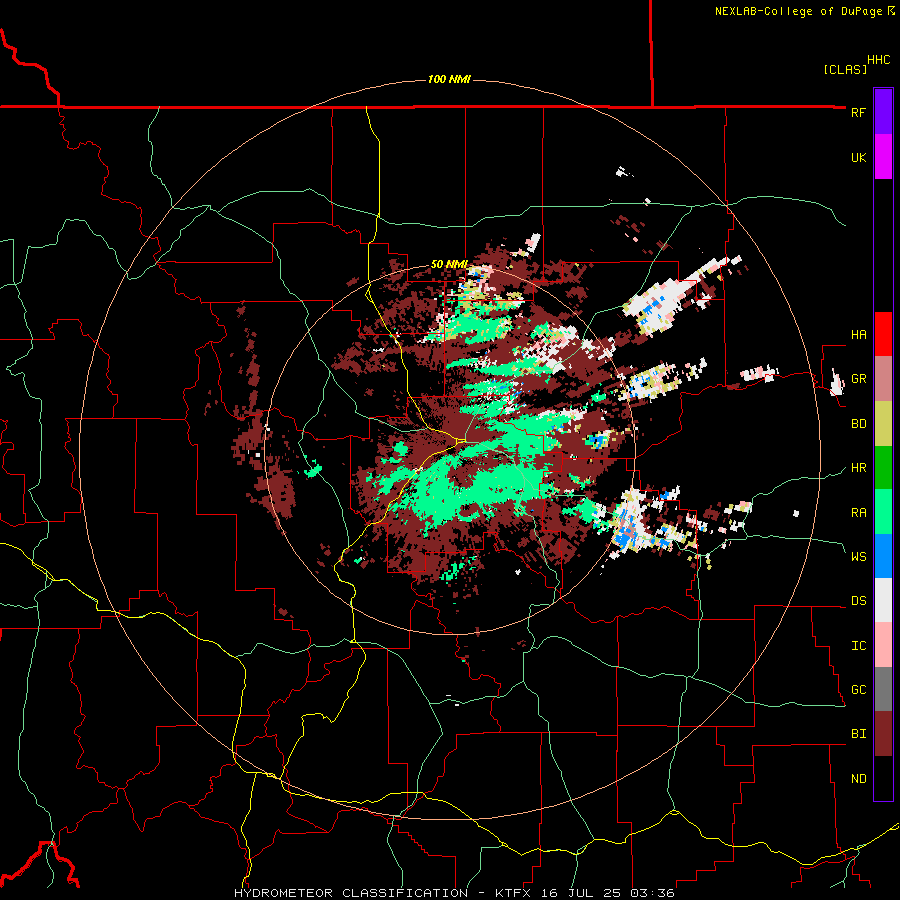
Task: Click the "RF" legend label
Action: pyautogui.click(x=858, y=112)
